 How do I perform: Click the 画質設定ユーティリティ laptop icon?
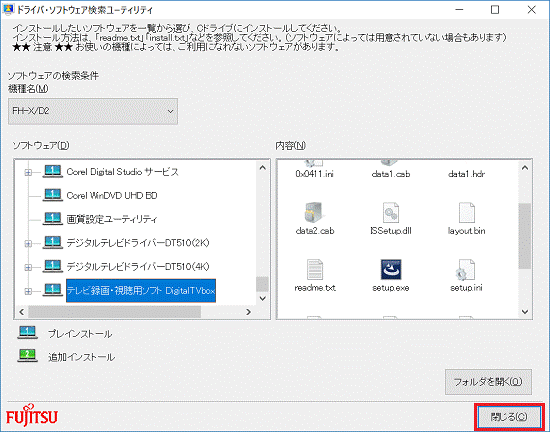pos(53,219)
